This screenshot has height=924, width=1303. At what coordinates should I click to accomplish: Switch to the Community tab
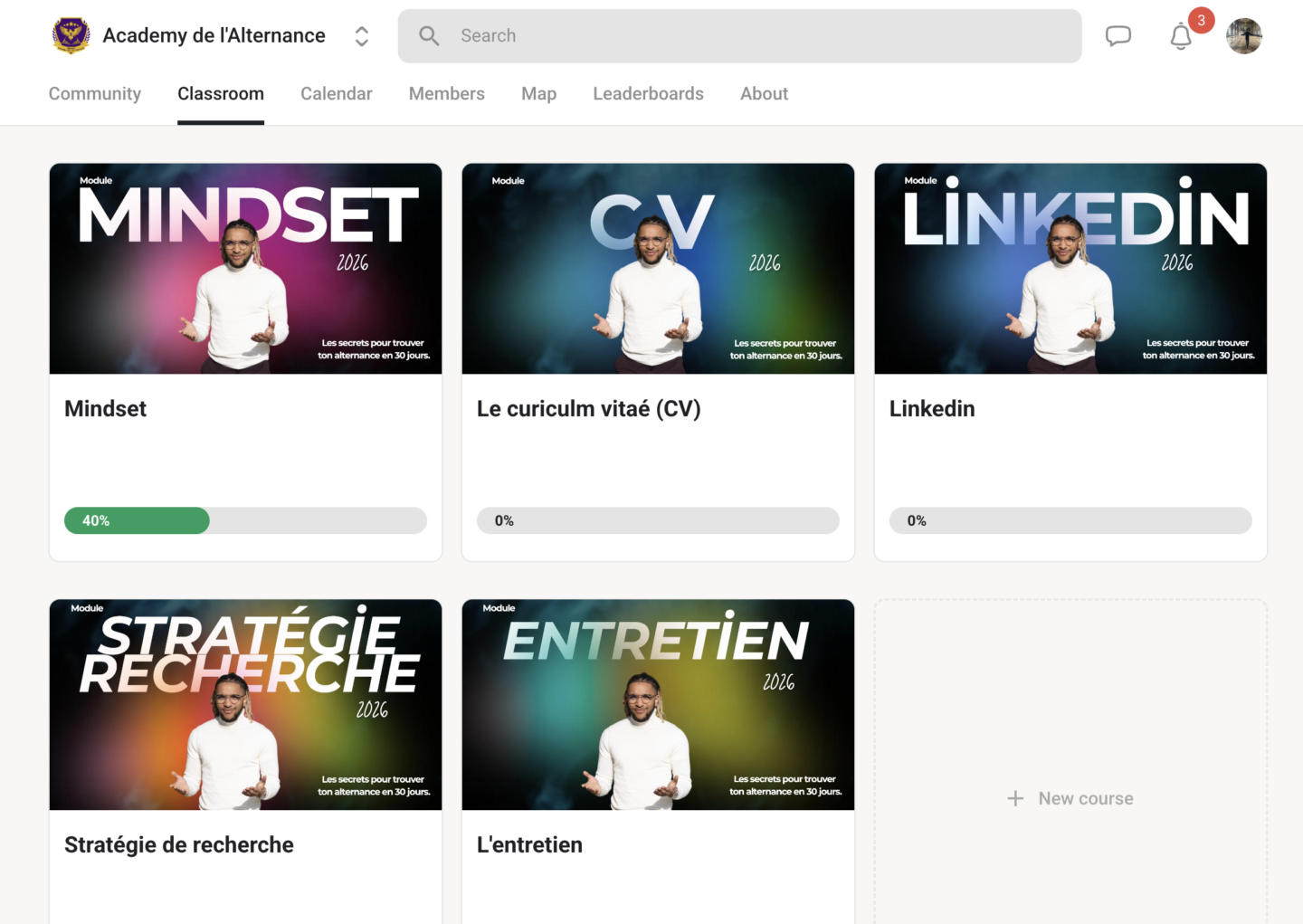click(95, 94)
